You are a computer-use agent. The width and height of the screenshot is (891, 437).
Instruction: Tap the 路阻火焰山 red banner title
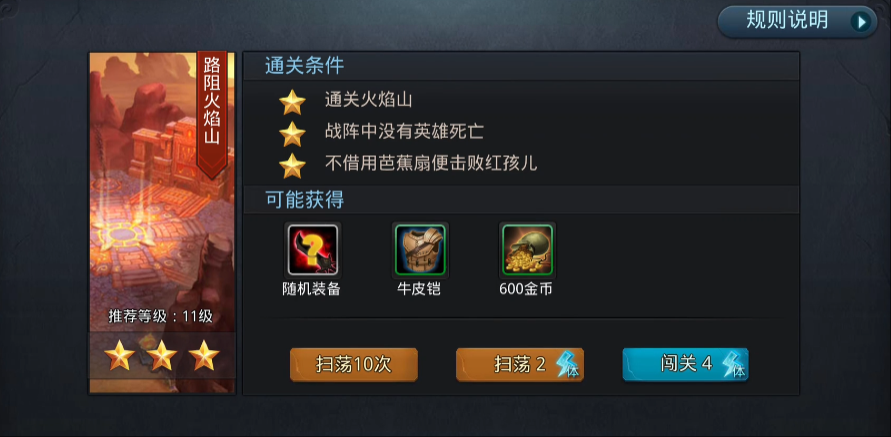point(212,111)
